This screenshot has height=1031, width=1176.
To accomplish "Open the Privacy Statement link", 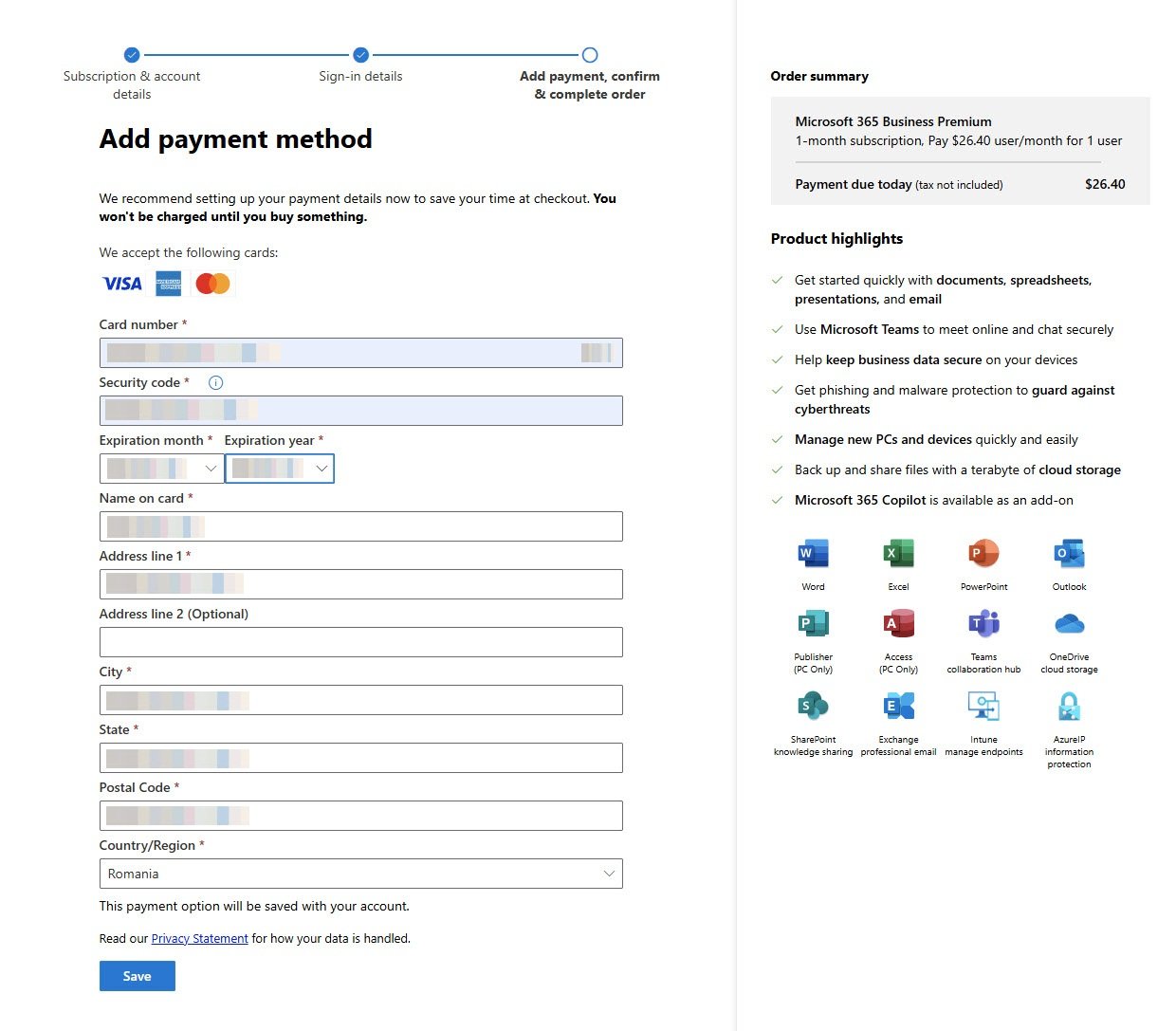I will [199, 939].
